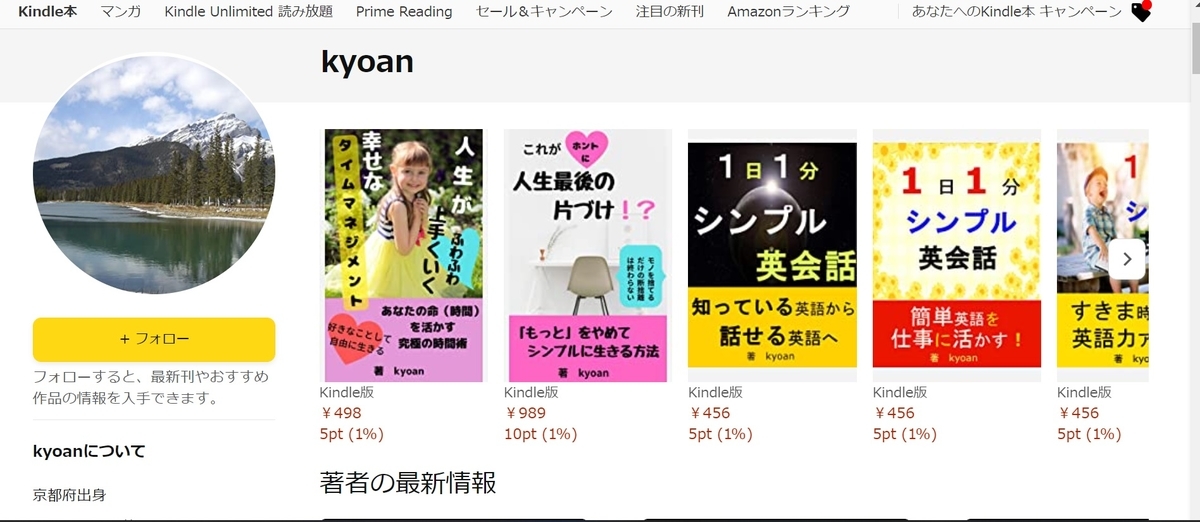Click the page vertical scrollbar
Image resolution: width=1200 pixels, height=522 pixels.
(1193, 261)
